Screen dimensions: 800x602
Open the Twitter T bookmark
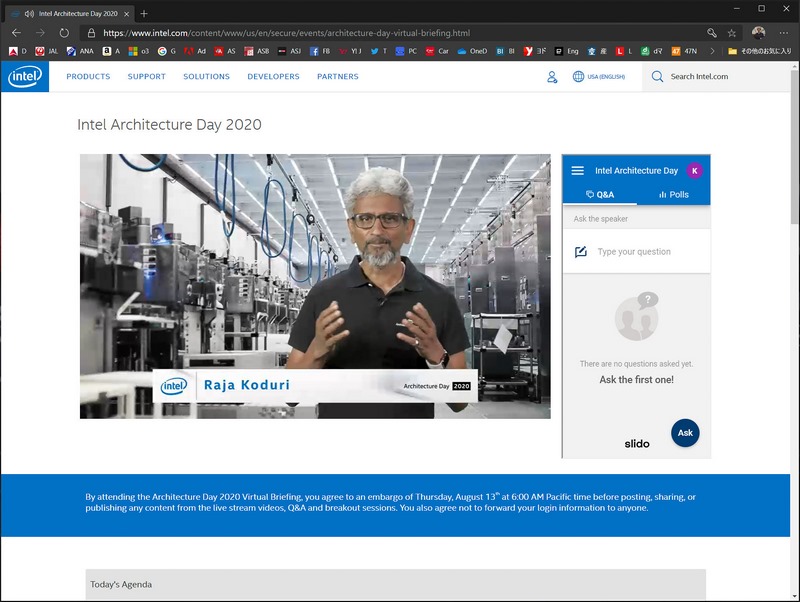click(379, 51)
